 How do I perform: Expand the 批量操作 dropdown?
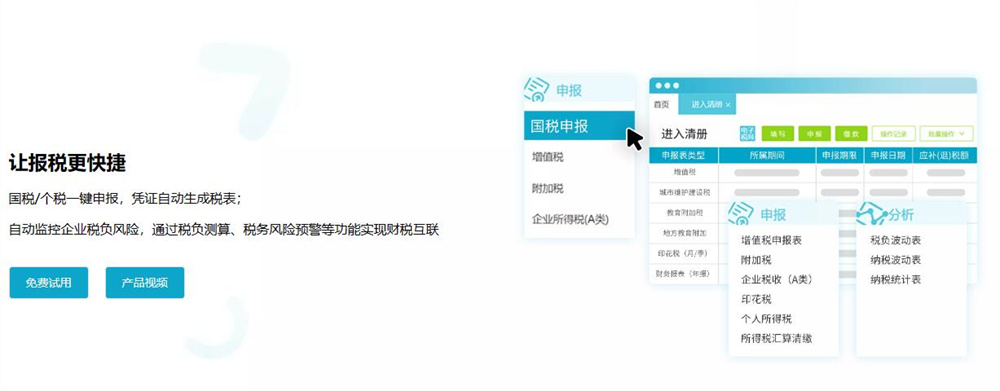[946, 134]
